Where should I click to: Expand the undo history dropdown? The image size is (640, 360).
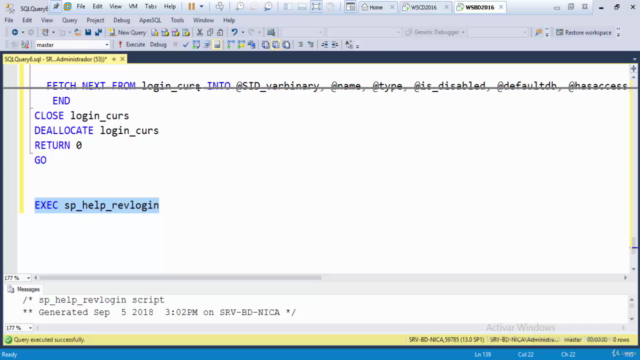[243, 32]
